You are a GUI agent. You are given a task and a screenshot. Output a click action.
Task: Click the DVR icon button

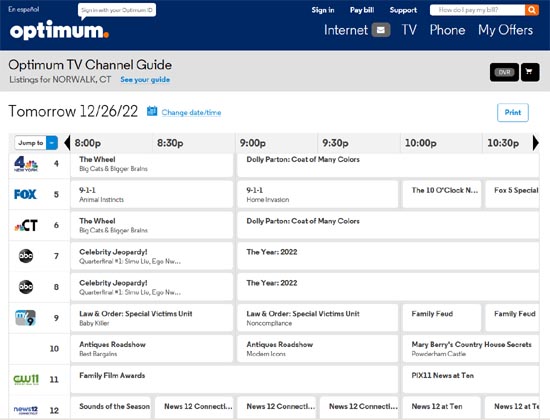click(x=504, y=72)
